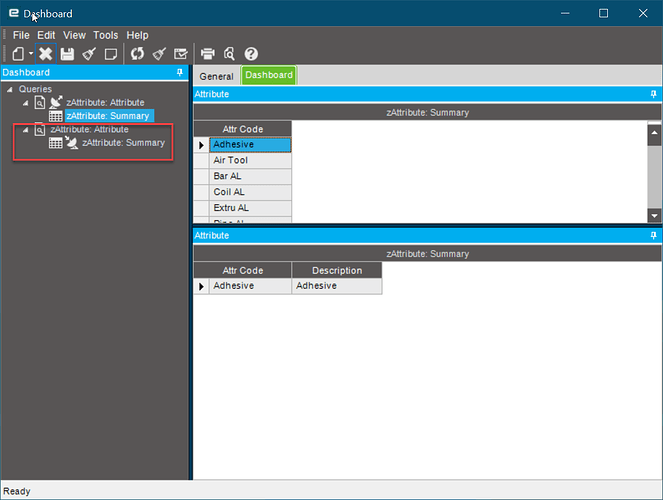Image resolution: width=663 pixels, height=500 pixels.
Task: Open the New icon dropdown arrow
Action: [x=31, y=54]
